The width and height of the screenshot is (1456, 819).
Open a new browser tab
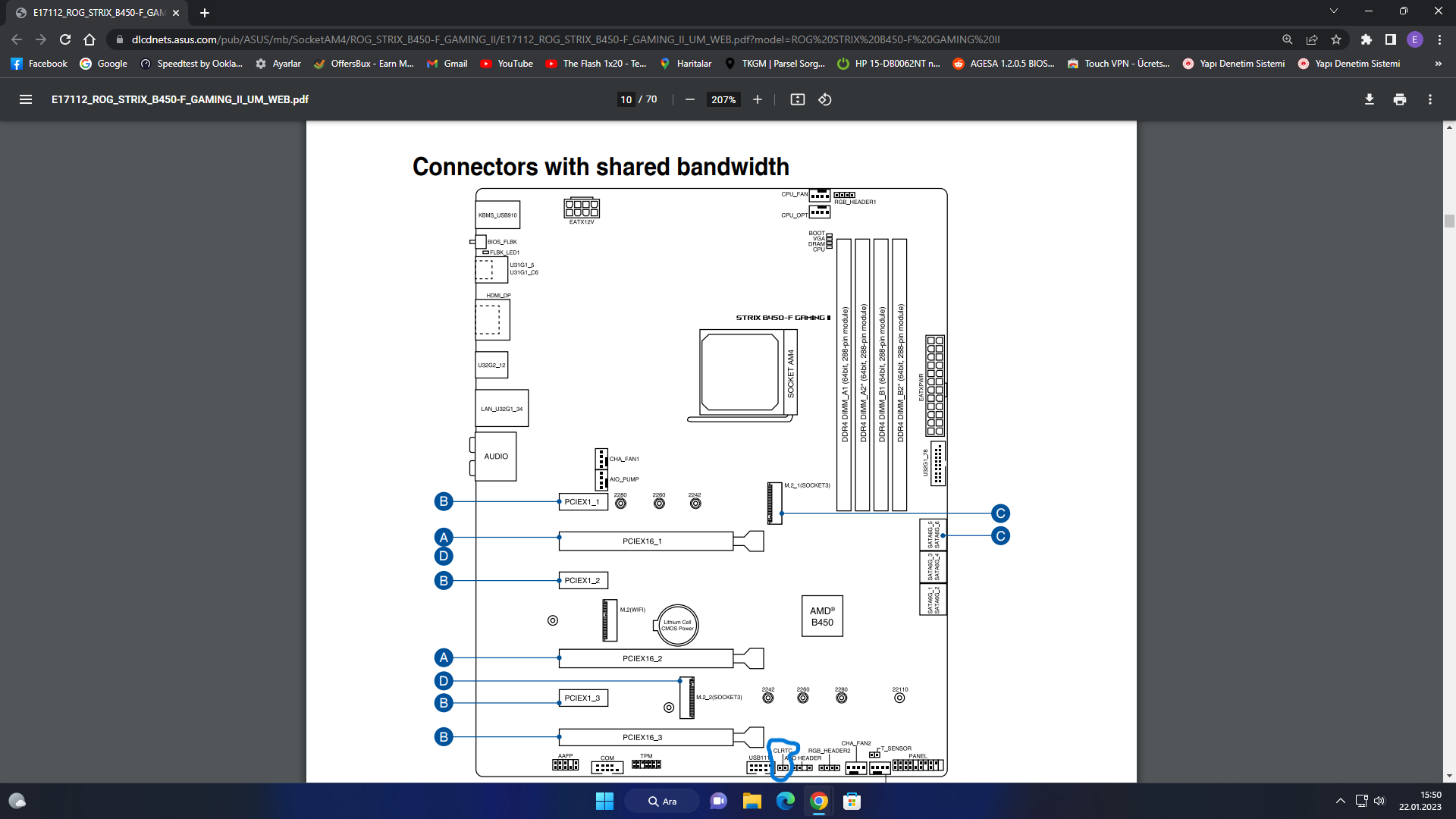(205, 13)
